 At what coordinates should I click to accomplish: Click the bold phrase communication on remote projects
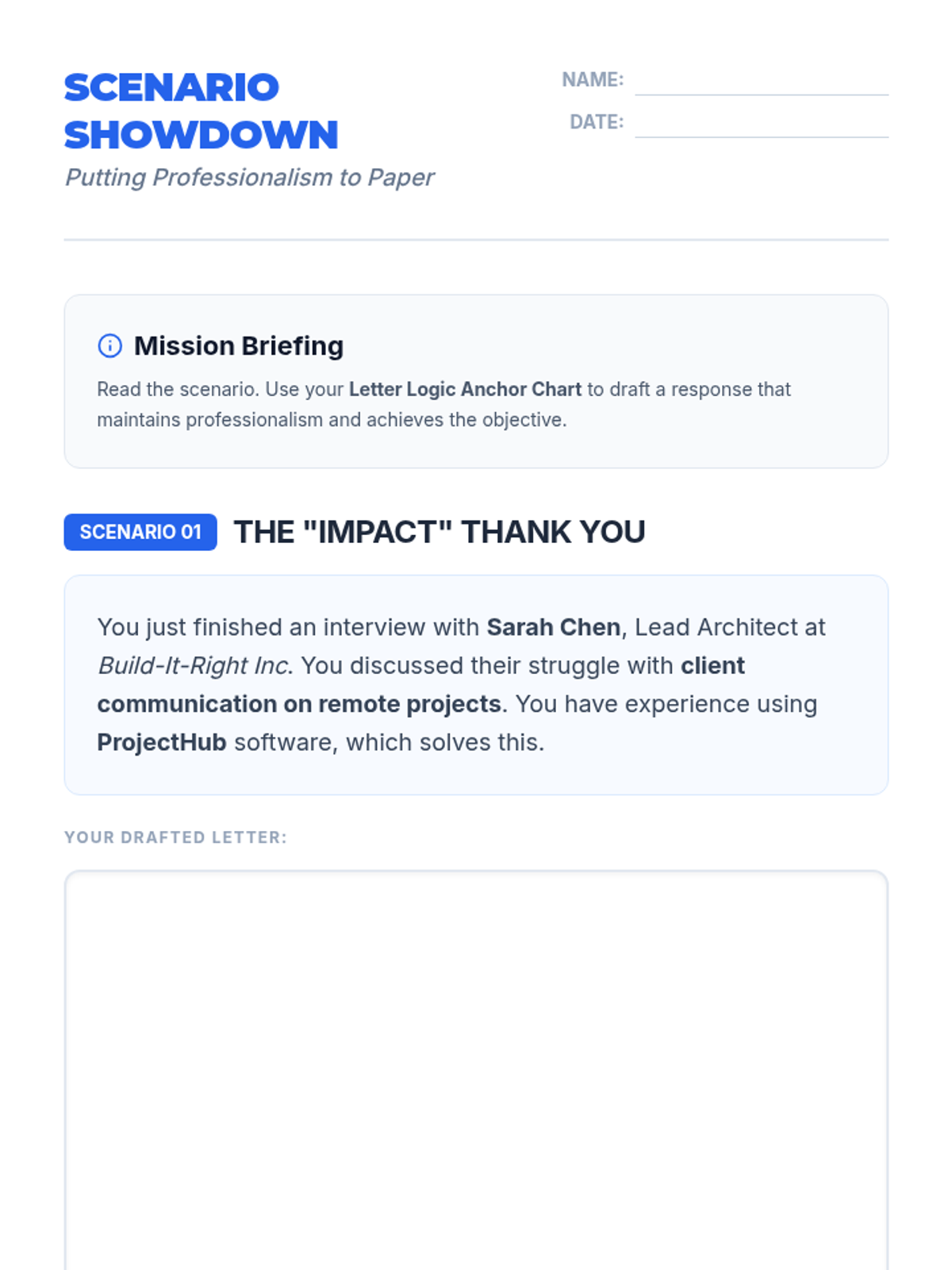[x=299, y=704]
